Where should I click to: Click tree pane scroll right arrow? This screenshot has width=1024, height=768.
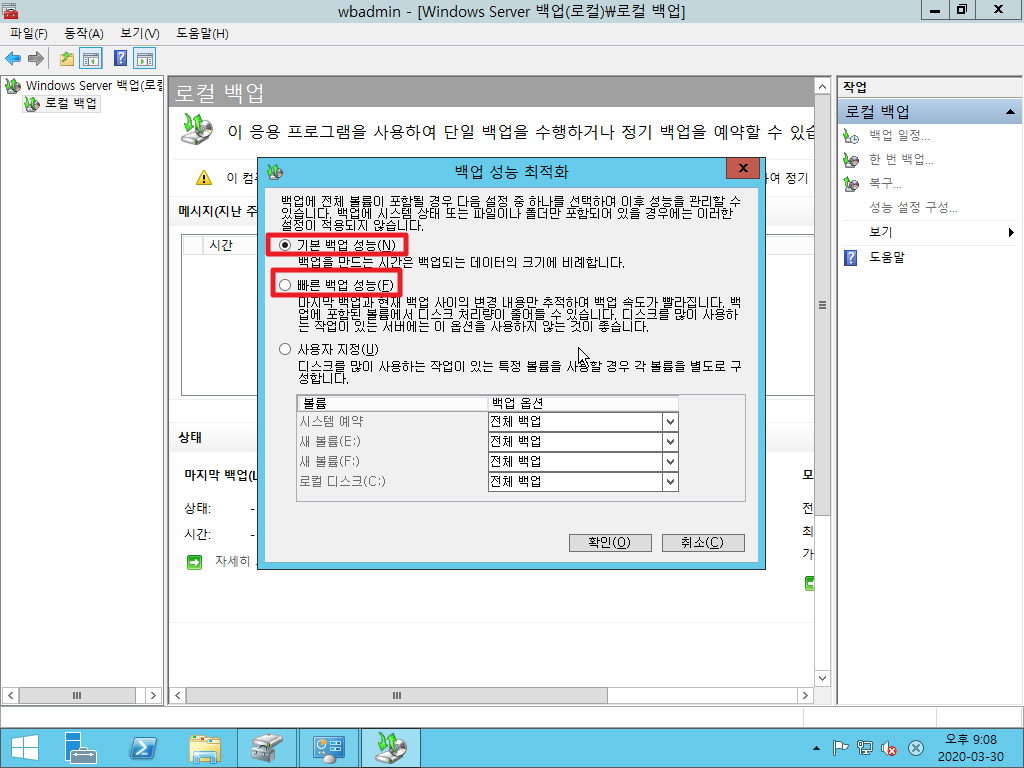tap(153, 696)
